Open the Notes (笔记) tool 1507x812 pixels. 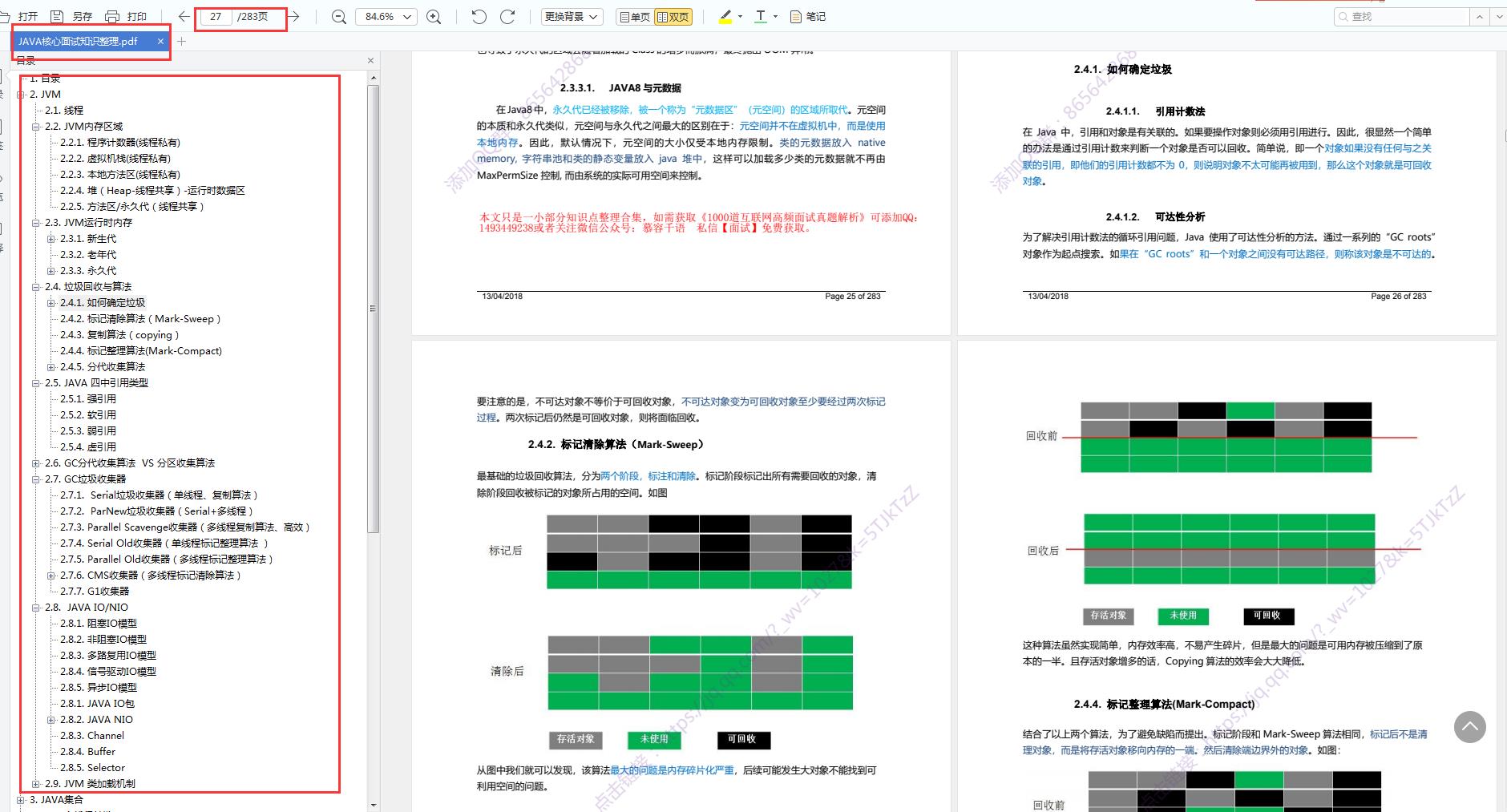(x=808, y=16)
